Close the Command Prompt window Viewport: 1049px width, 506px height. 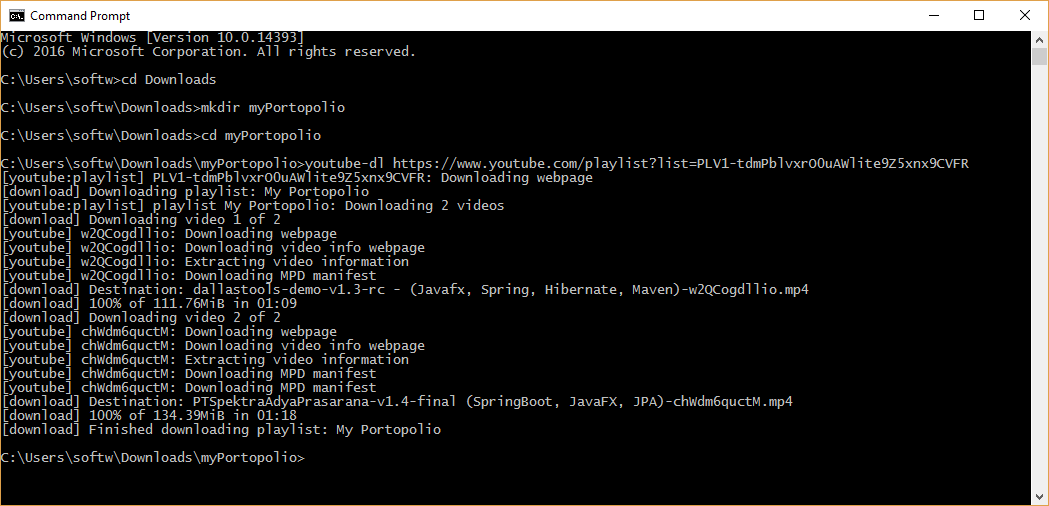(x=1024, y=15)
